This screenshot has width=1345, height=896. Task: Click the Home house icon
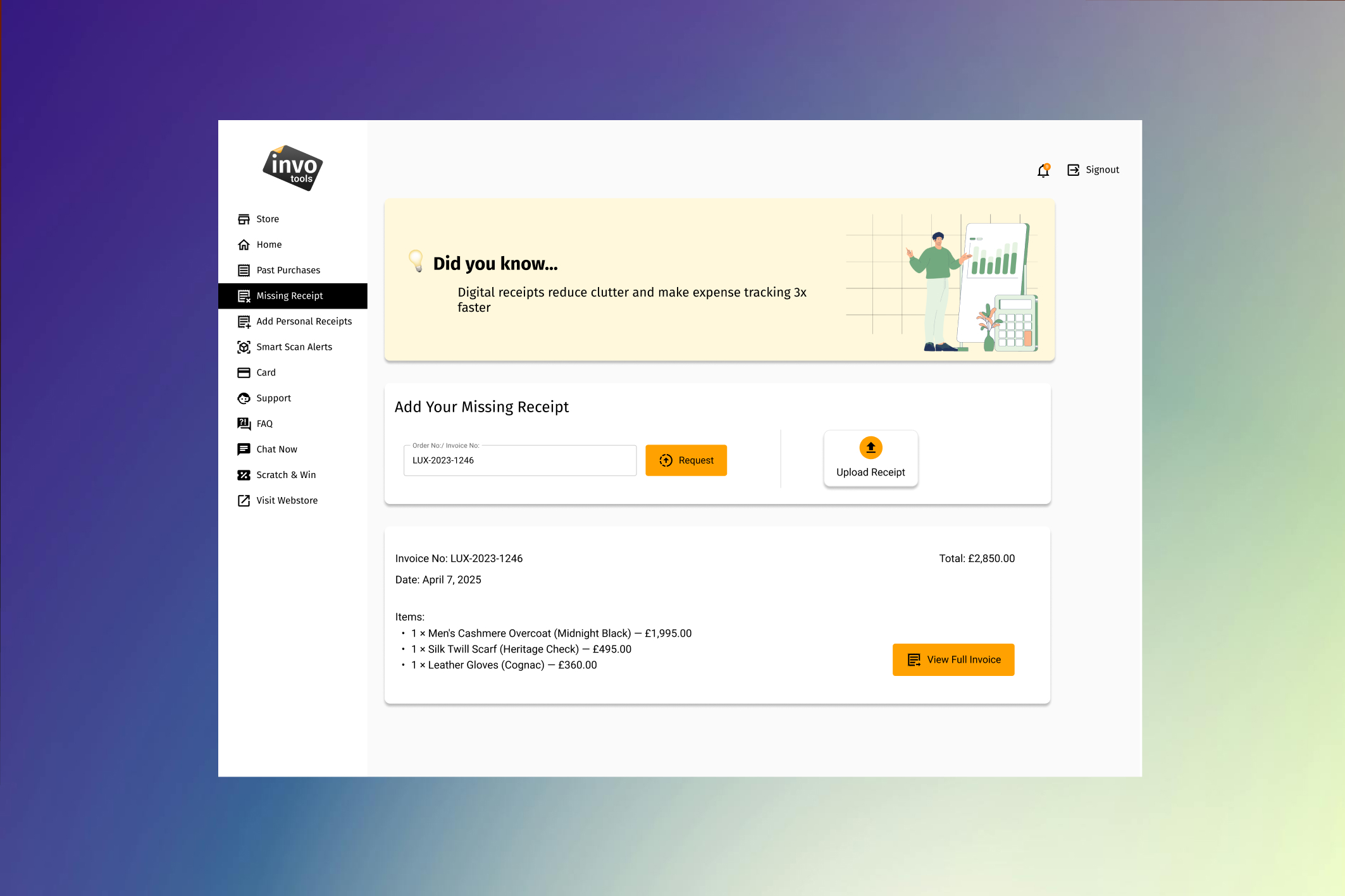pos(244,245)
